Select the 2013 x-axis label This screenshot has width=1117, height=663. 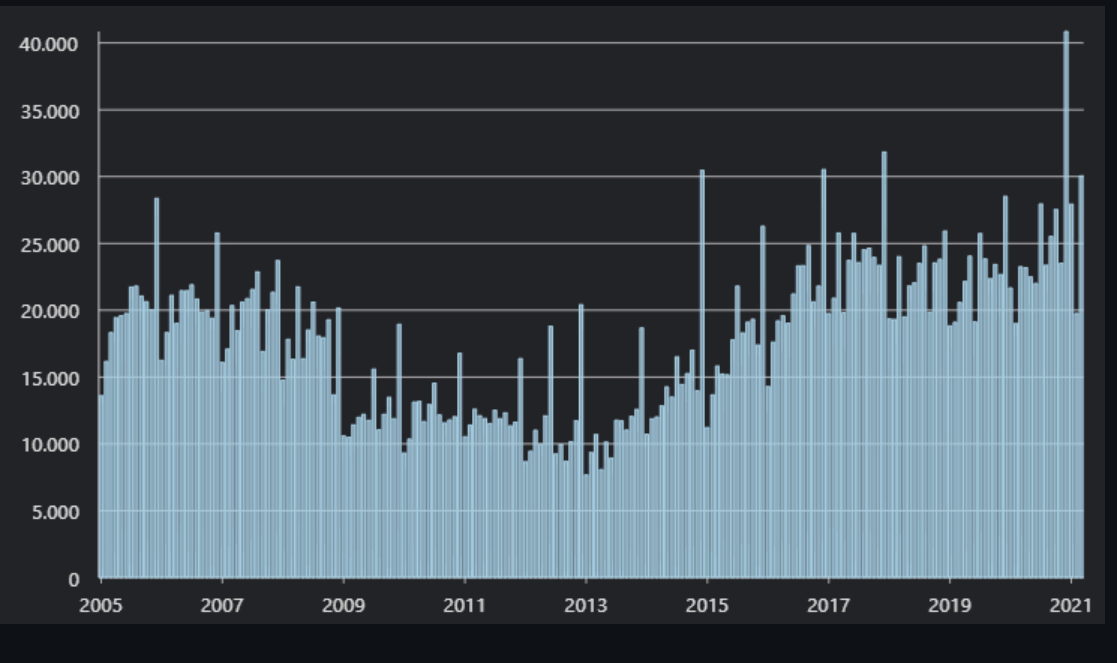click(585, 605)
